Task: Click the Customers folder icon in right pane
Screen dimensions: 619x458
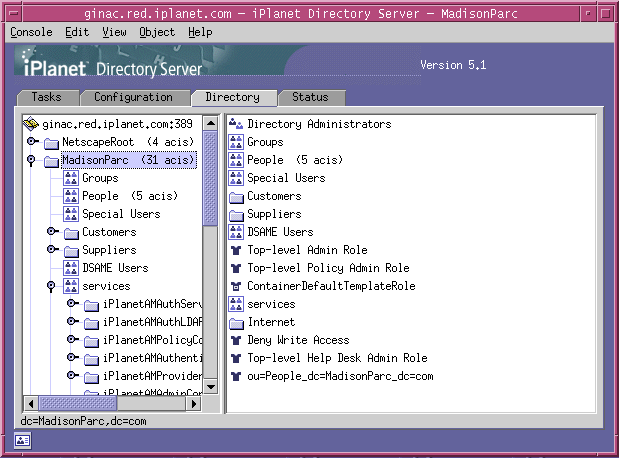Action: point(236,197)
